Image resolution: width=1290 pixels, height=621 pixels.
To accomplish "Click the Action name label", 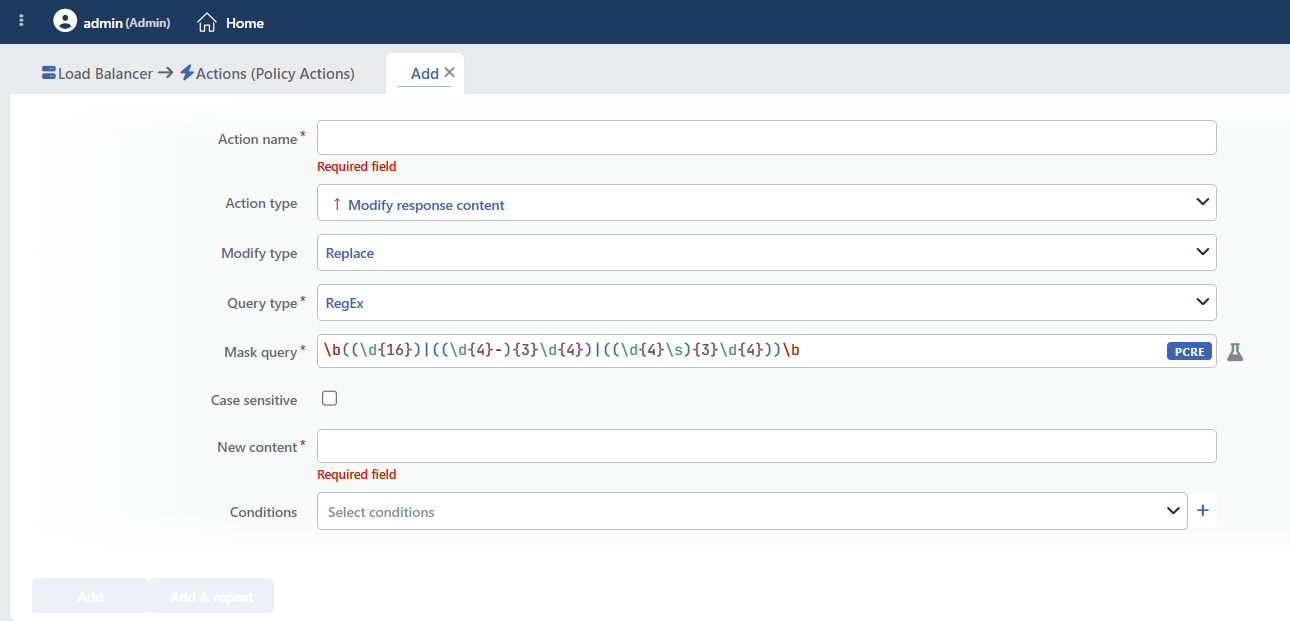I will tap(258, 139).
